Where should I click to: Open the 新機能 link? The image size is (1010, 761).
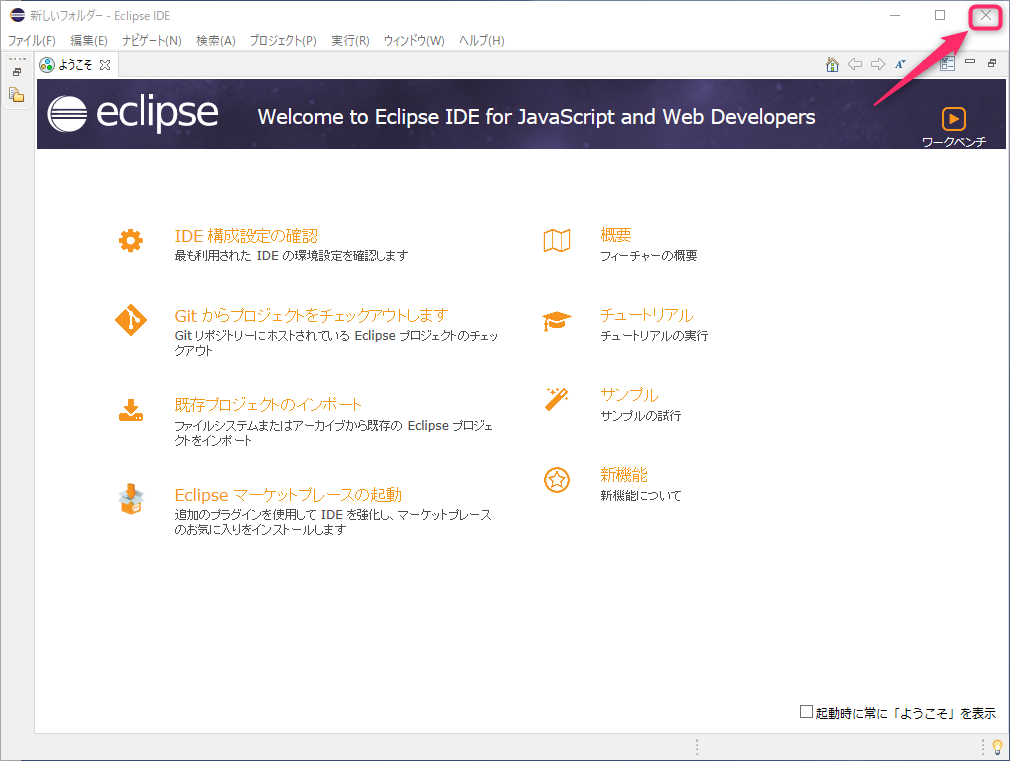[x=624, y=475]
